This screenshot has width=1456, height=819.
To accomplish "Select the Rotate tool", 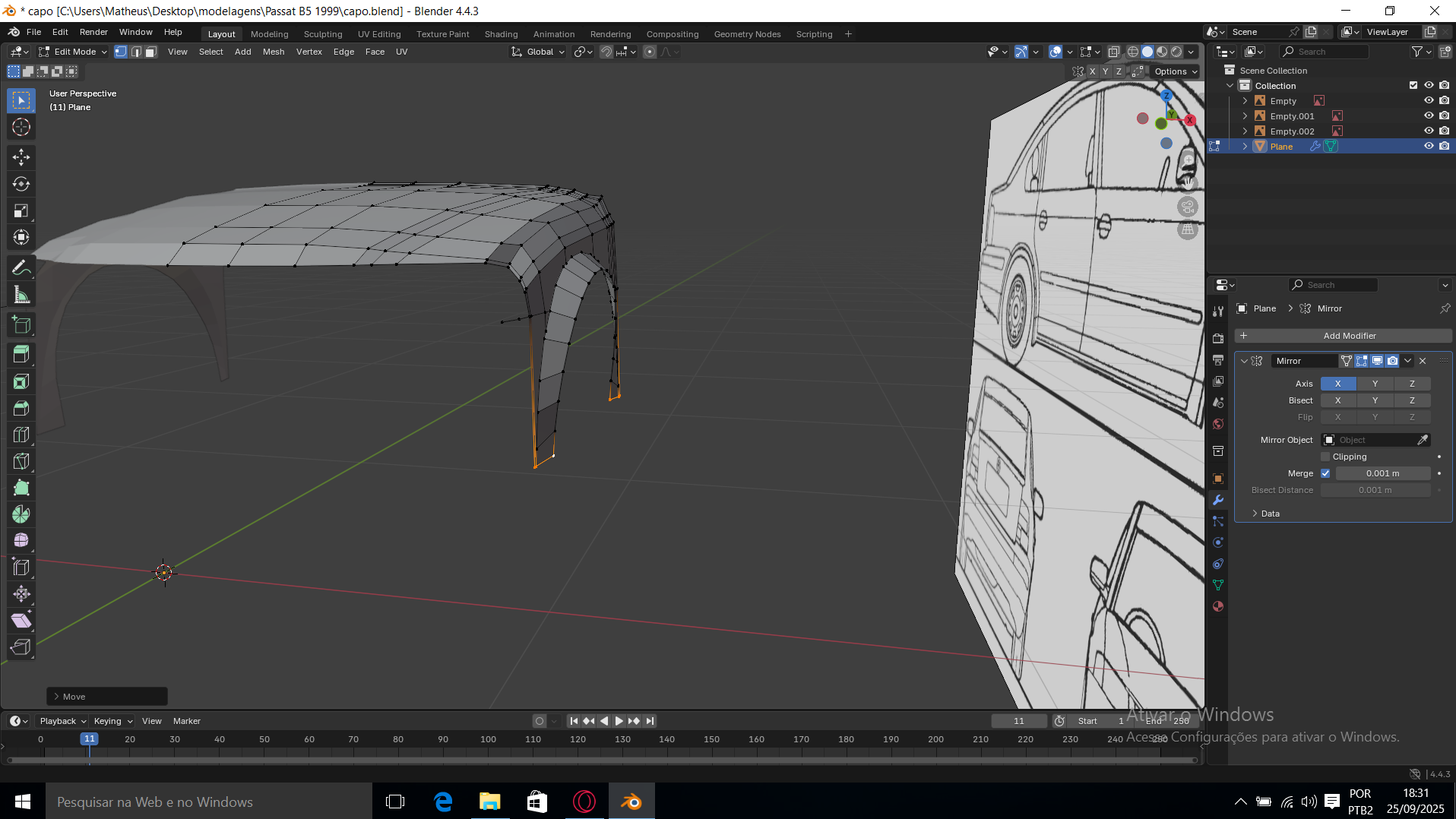I will tap(21, 184).
